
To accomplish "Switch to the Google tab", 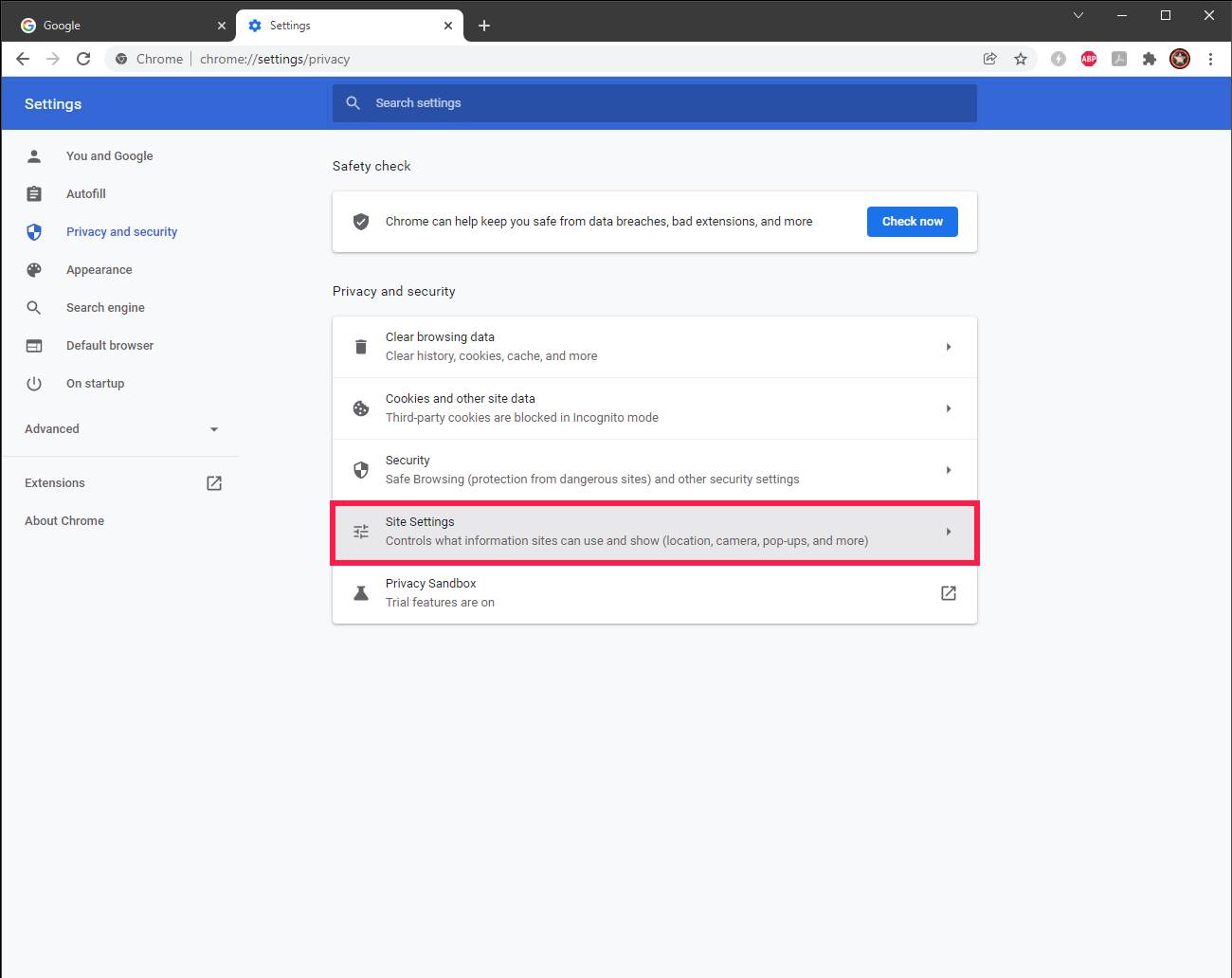I will point(118,26).
